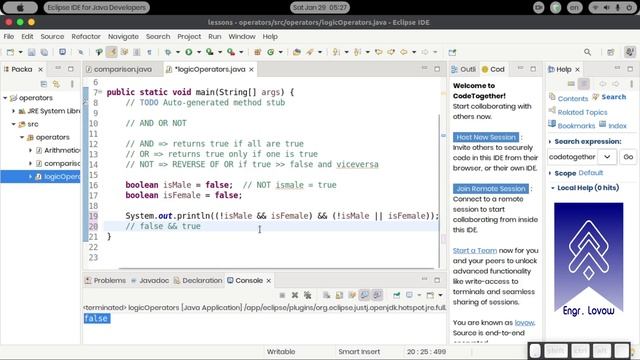Click the Pin Console icon
Viewport: 640px width, 360px height.
(396, 295)
